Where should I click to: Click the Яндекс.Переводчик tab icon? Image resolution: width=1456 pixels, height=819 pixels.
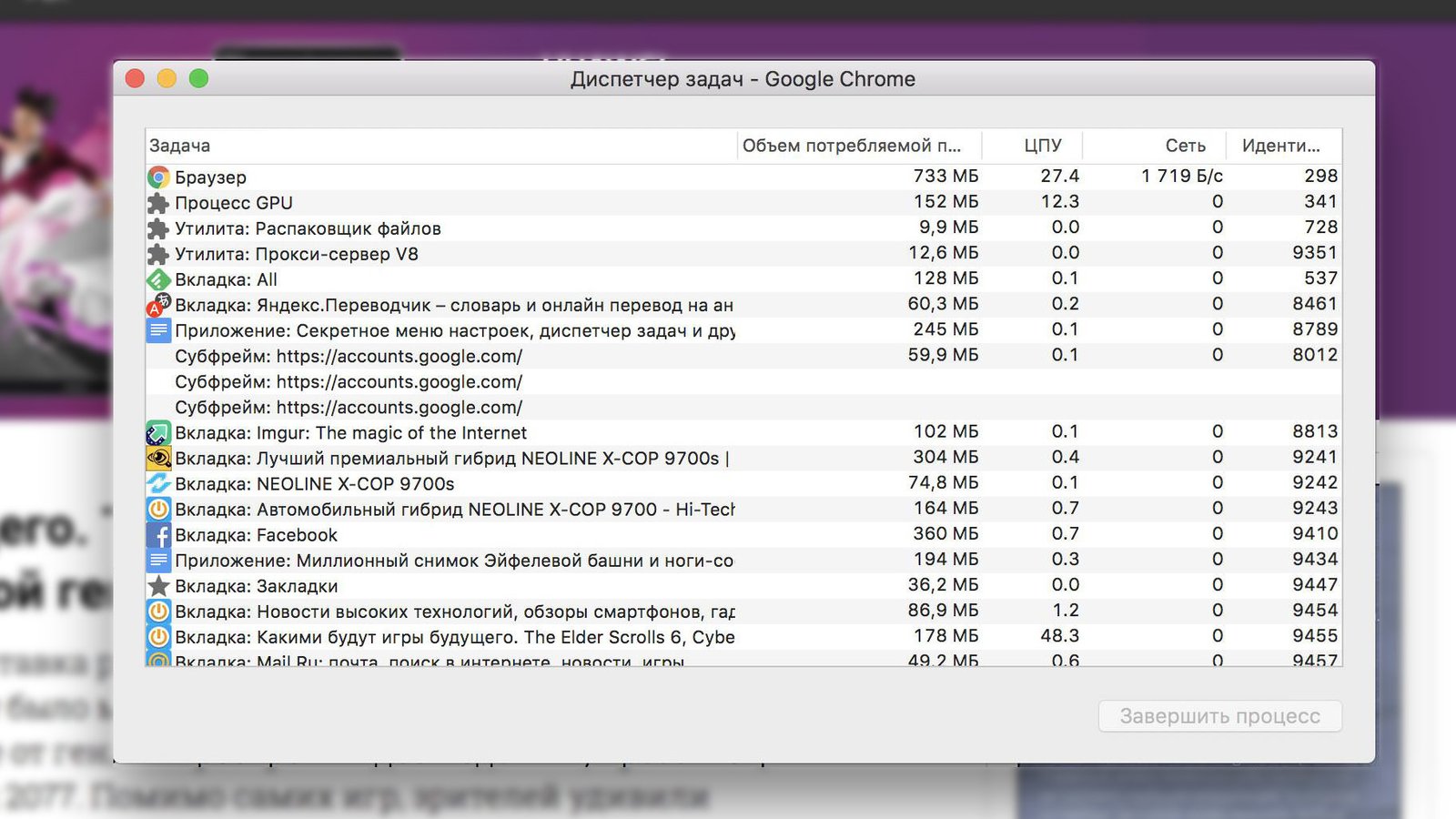pyautogui.click(x=158, y=305)
